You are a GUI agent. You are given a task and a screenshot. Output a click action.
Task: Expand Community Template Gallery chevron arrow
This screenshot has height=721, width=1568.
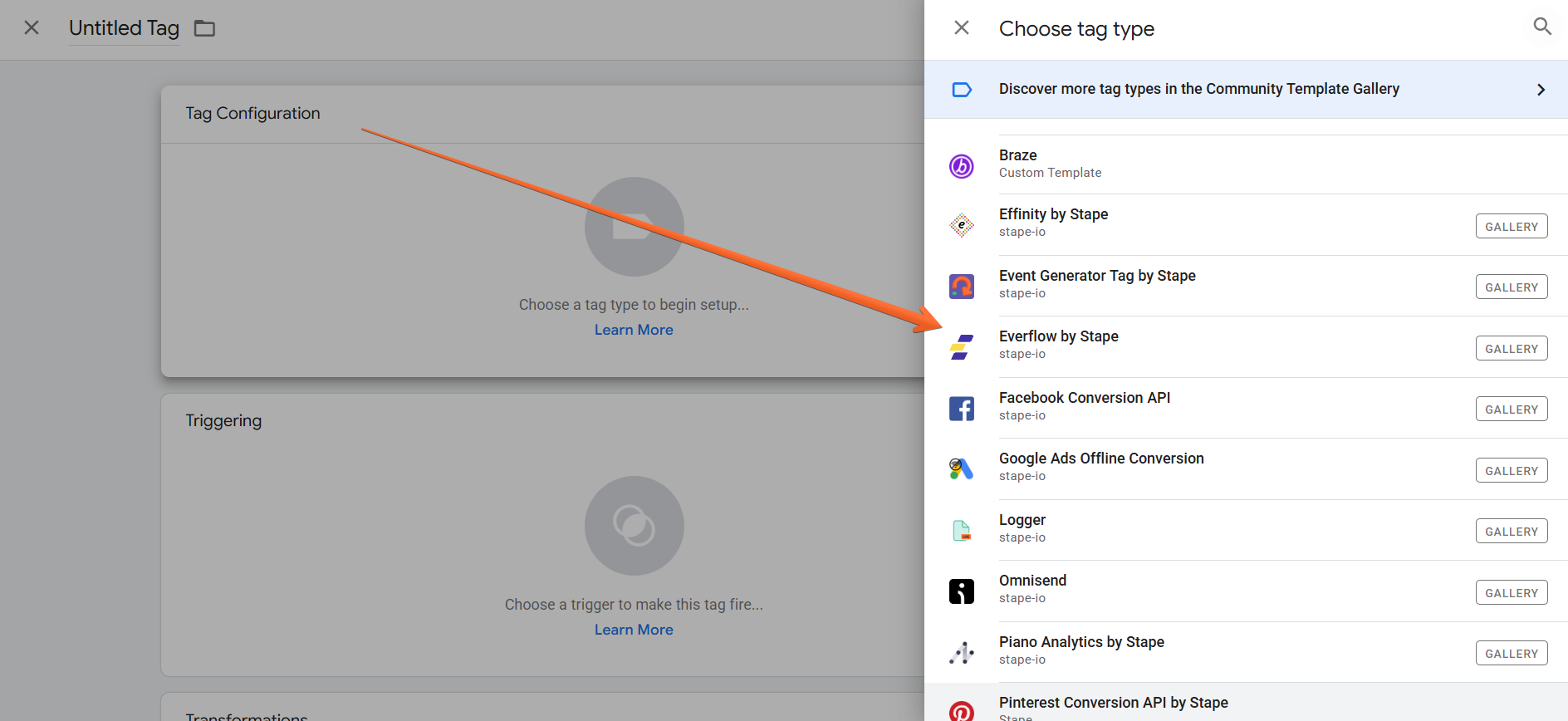point(1541,90)
